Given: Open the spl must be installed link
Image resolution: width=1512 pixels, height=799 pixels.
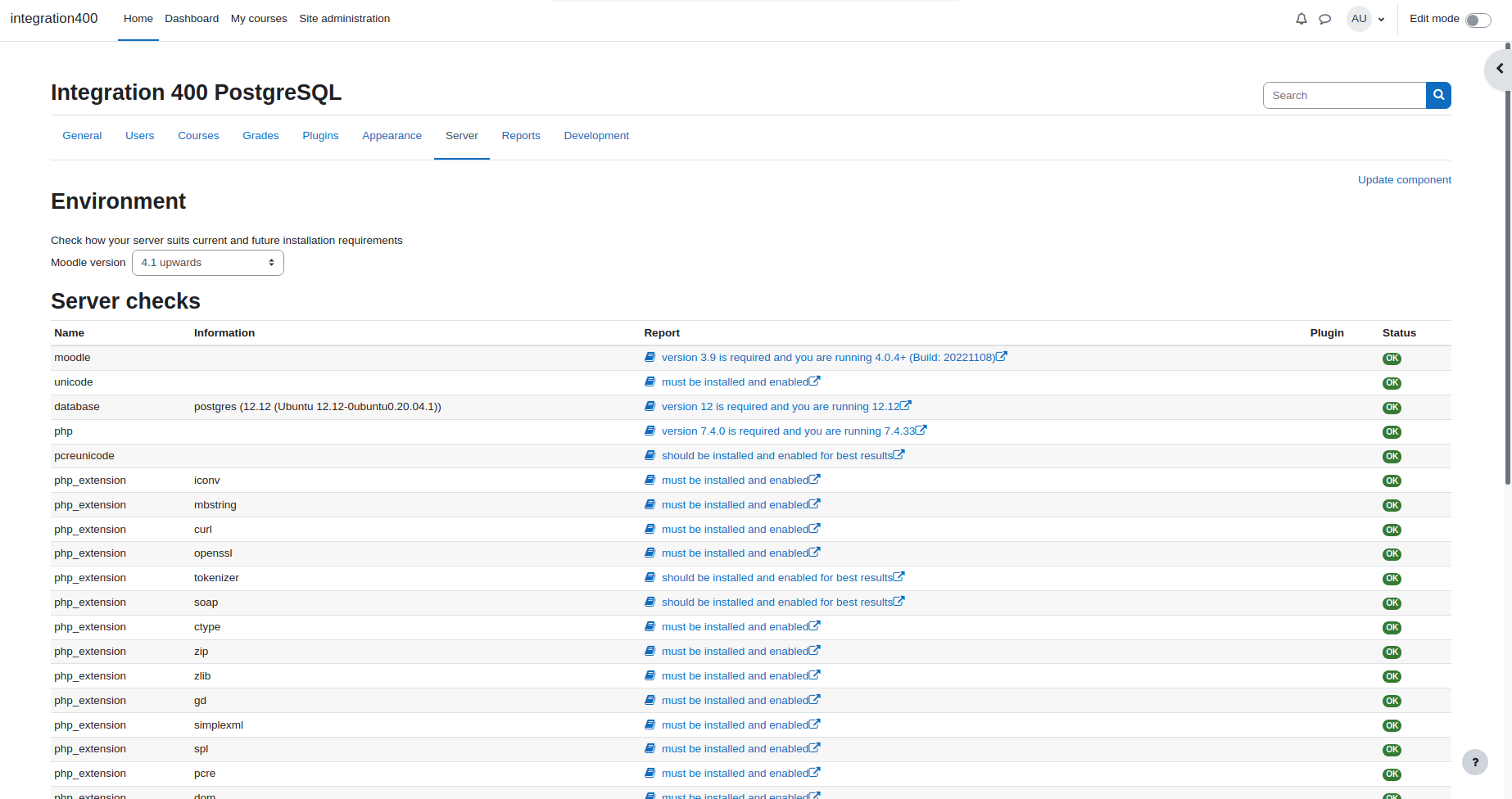Looking at the screenshot, I should [735, 749].
